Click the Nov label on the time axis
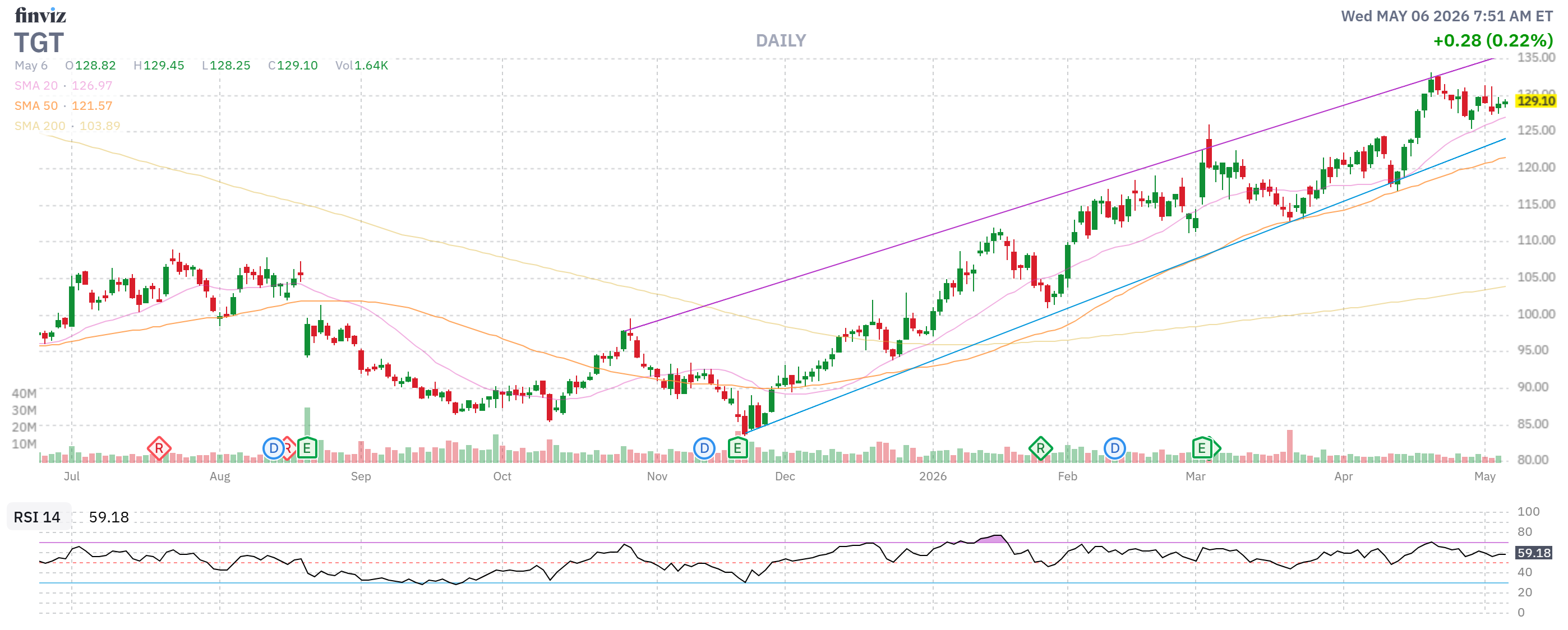The width and height of the screenshot is (1568, 630). (657, 477)
